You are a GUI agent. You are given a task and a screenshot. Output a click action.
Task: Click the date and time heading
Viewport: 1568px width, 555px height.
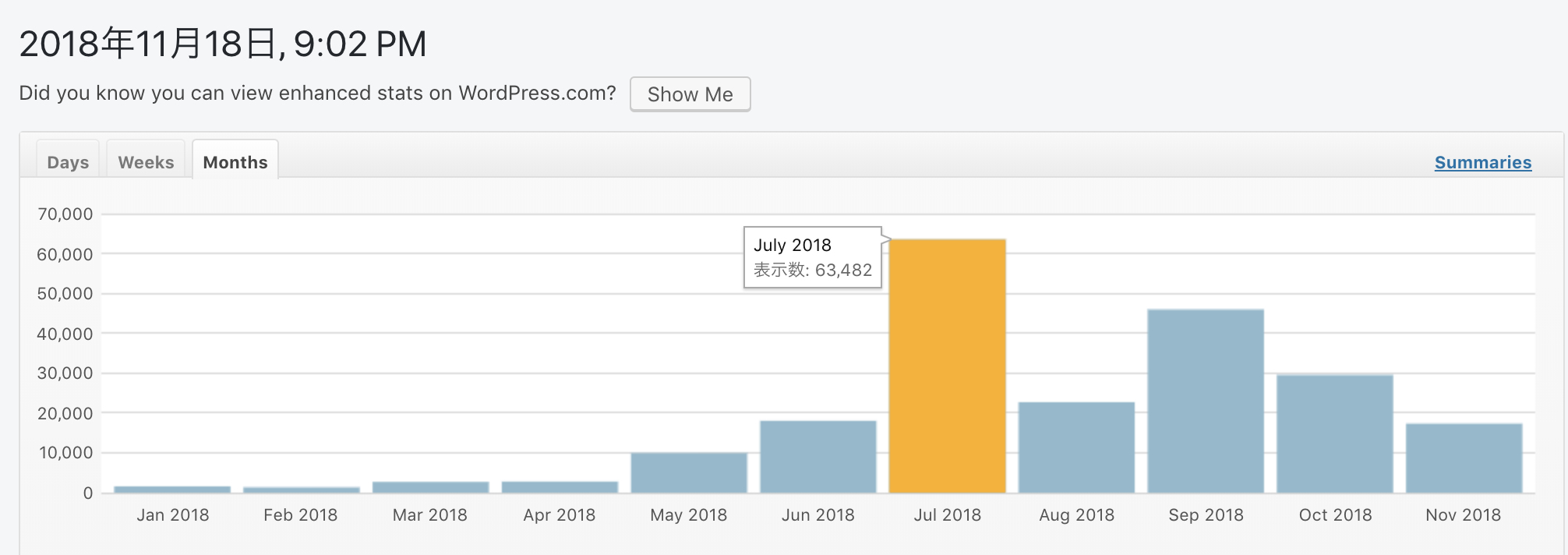tap(223, 44)
